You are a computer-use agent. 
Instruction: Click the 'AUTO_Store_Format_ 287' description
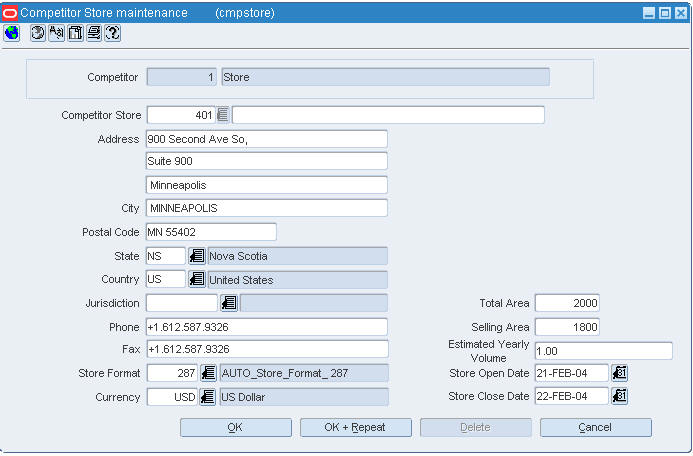tap(304, 373)
